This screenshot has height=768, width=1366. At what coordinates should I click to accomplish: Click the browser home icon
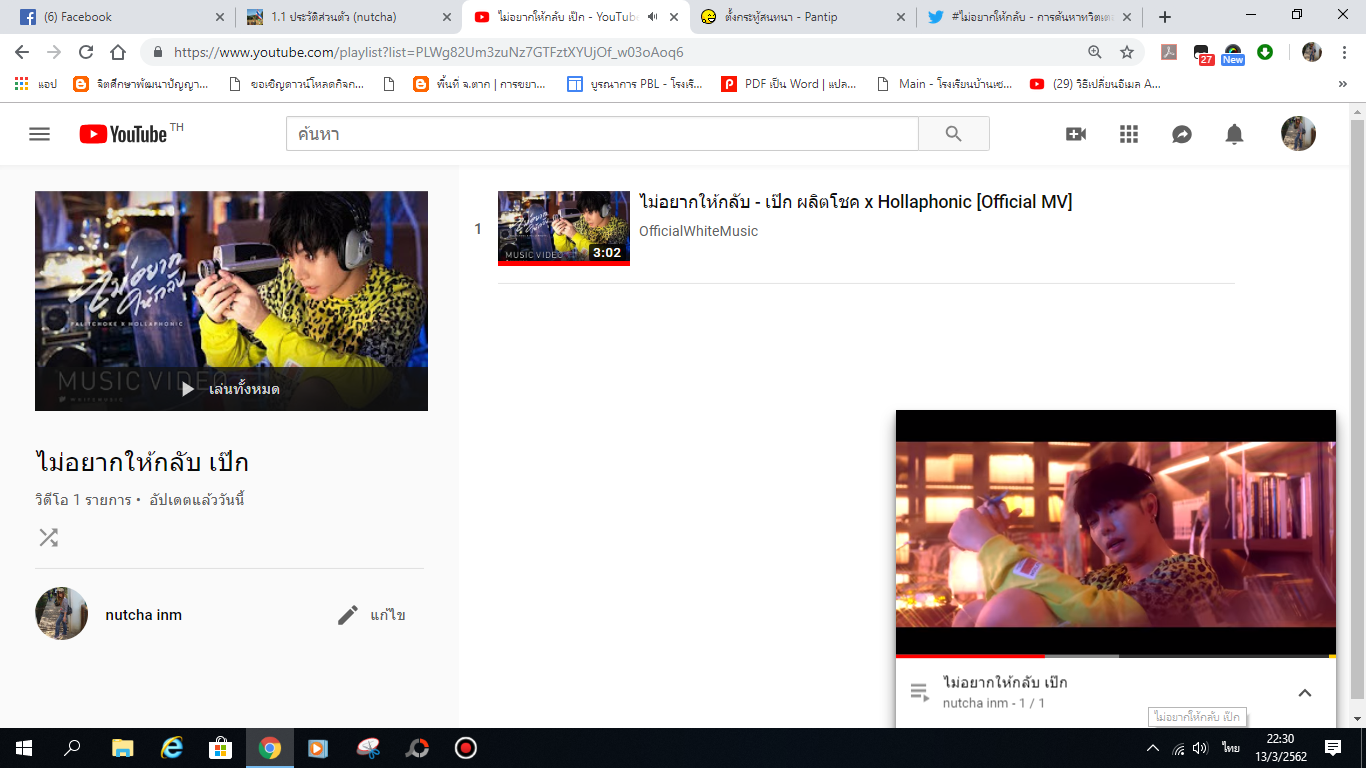click(118, 52)
